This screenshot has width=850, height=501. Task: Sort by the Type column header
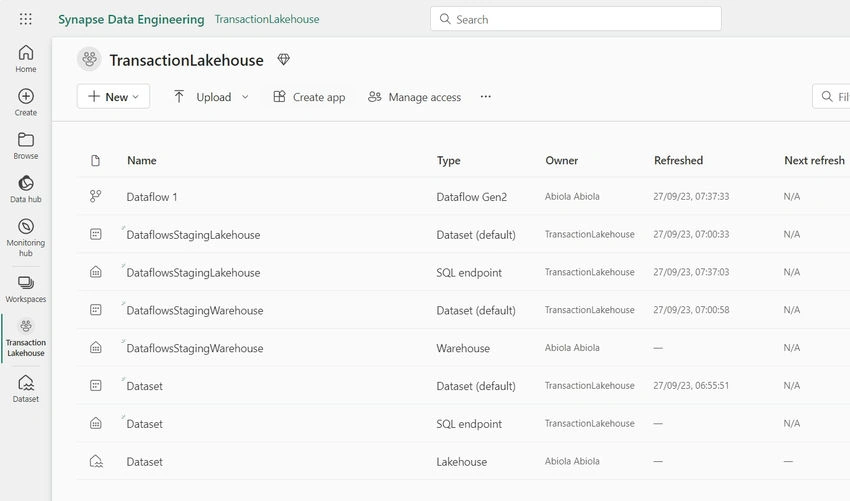click(x=448, y=160)
